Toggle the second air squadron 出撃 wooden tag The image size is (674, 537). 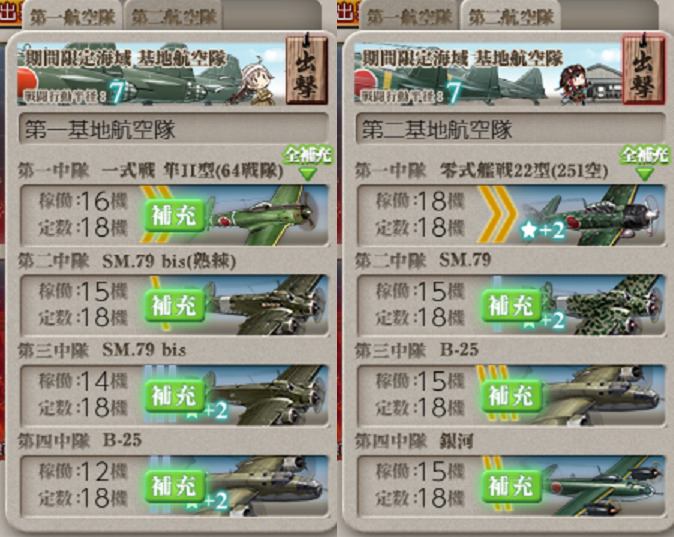(643, 71)
